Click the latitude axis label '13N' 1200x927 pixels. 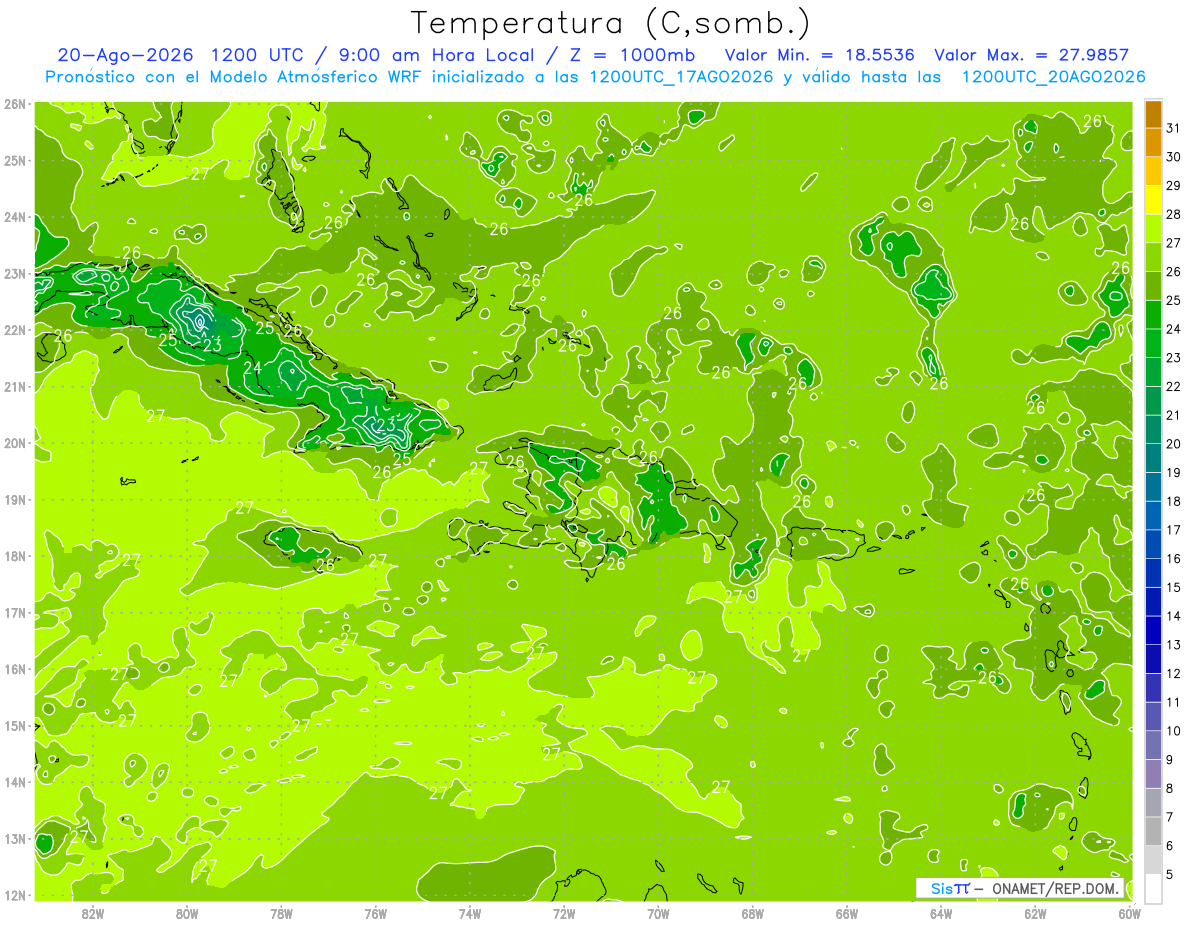[x=15, y=838]
